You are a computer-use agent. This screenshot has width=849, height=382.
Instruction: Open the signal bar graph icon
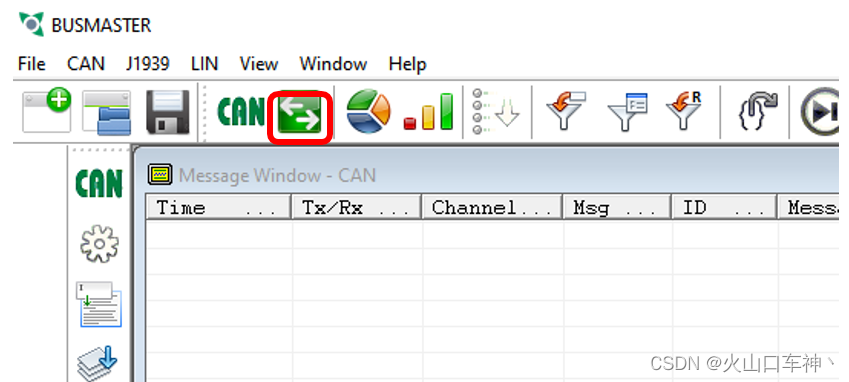(428, 112)
